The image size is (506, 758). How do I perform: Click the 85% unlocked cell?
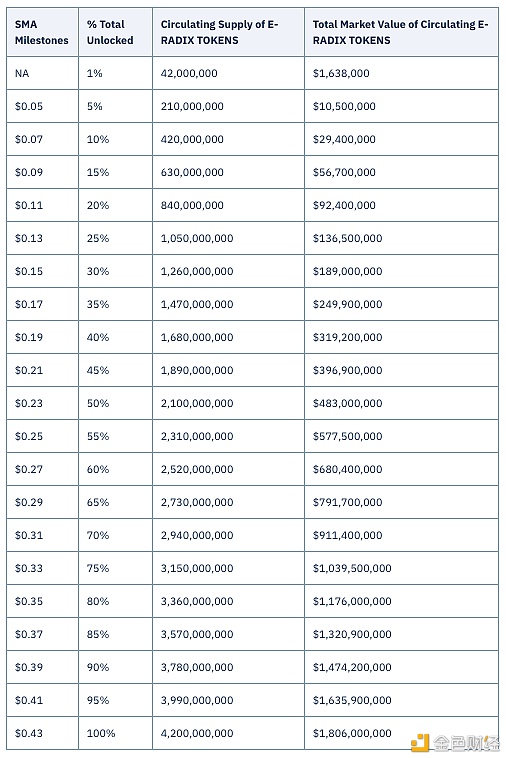(115, 634)
